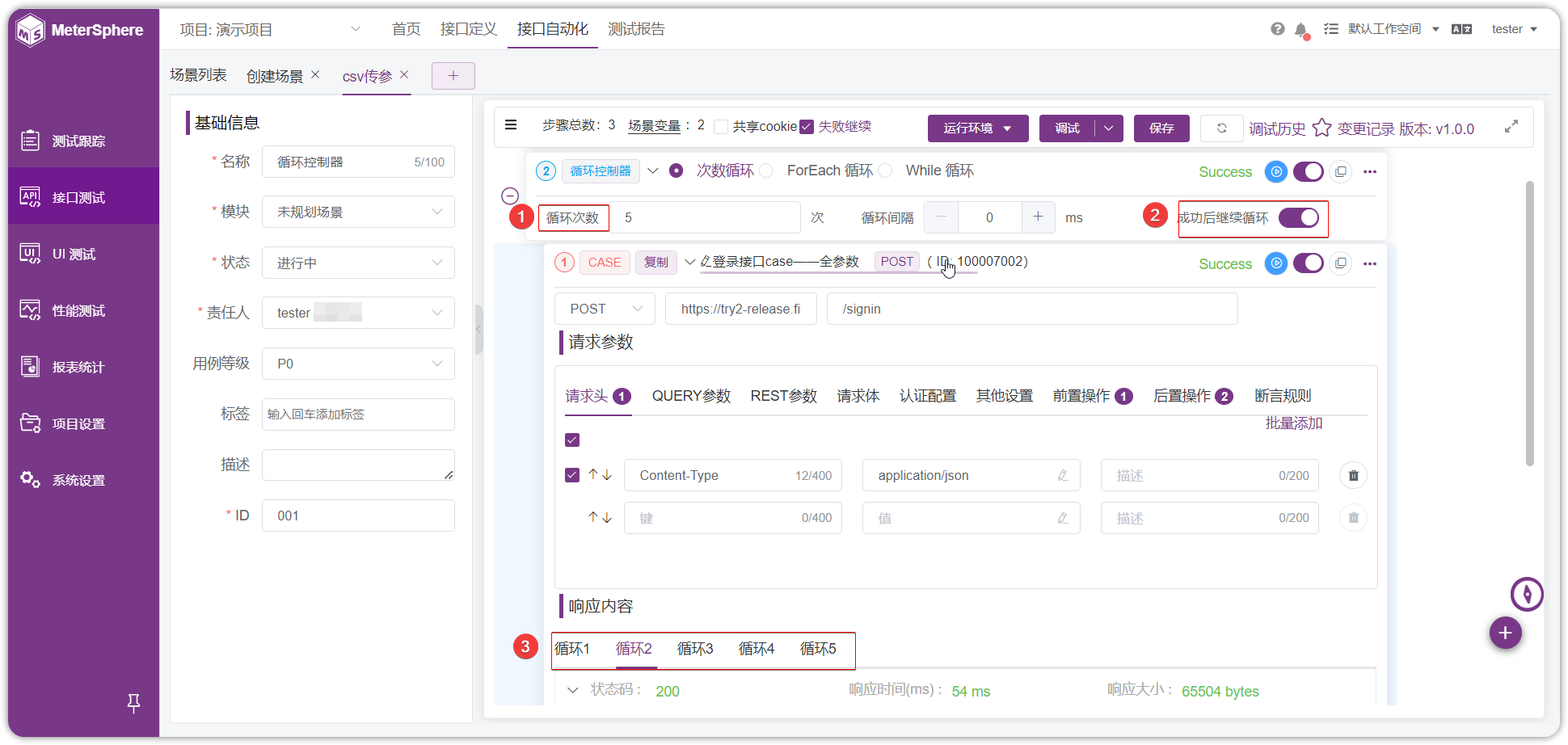Select the ForEach 循环 radio button
The image size is (1568, 745).
pyautogui.click(x=765, y=170)
